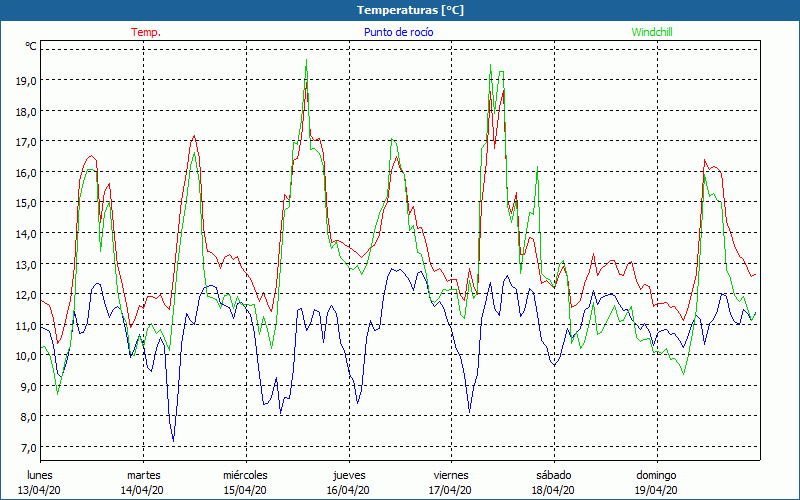Click the 'viernes' day label

(451, 475)
